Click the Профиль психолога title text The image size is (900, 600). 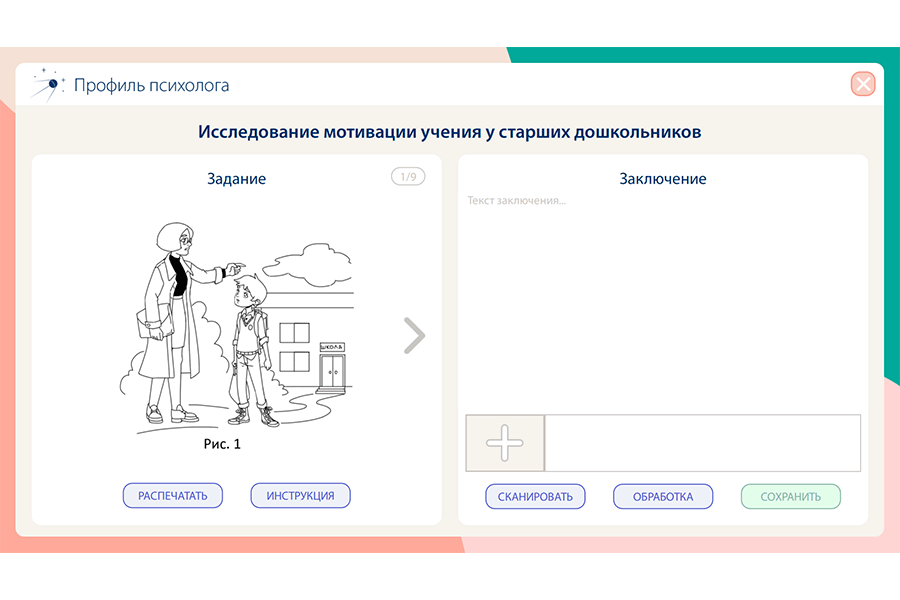pos(151,85)
